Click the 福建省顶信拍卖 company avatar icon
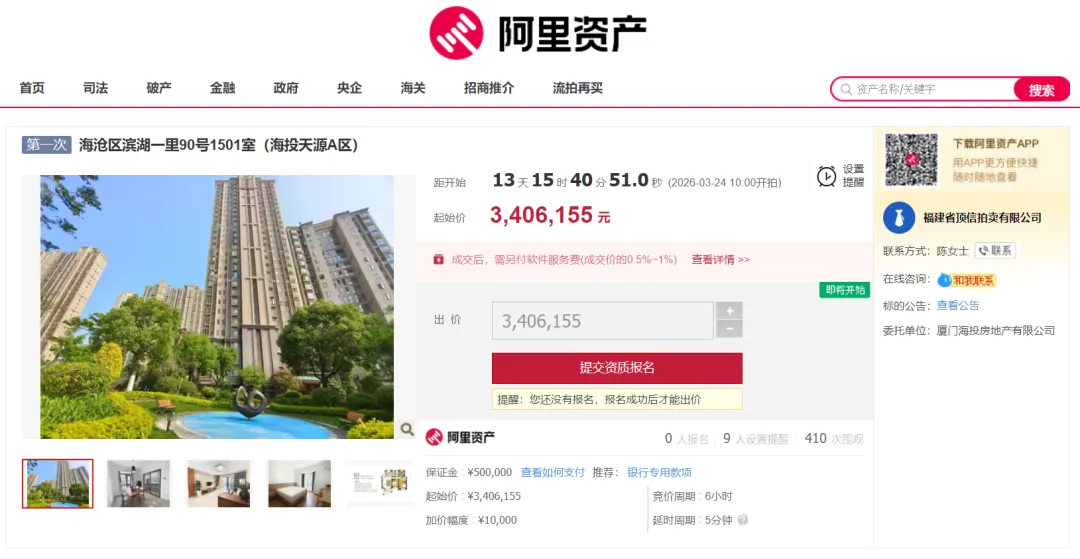The image size is (1080, 559). click(899, 218)
